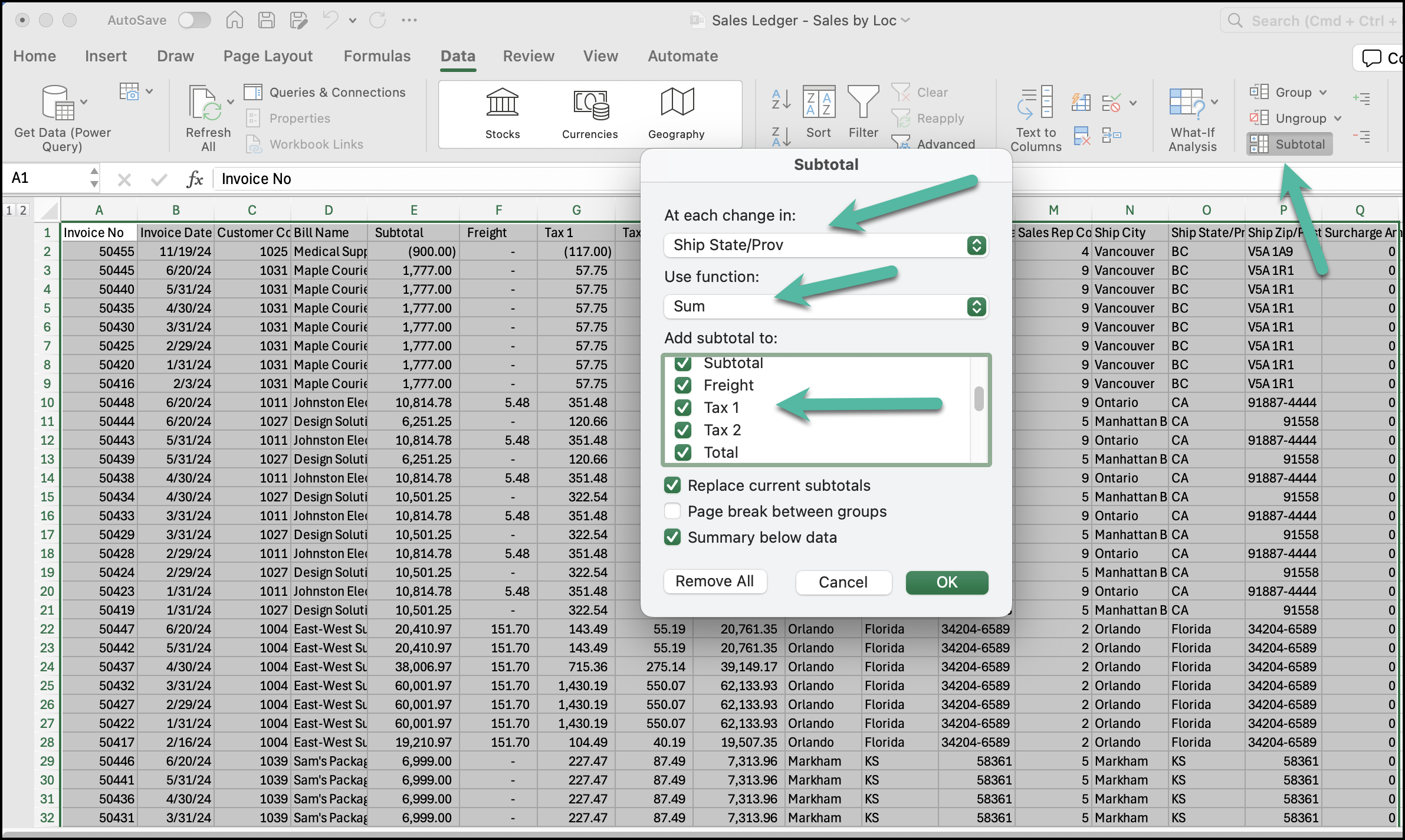Image resolution: width=1405 pixels, height=840 pixels.
Task: Click the Refresh All icon
Action: (205, 104)
